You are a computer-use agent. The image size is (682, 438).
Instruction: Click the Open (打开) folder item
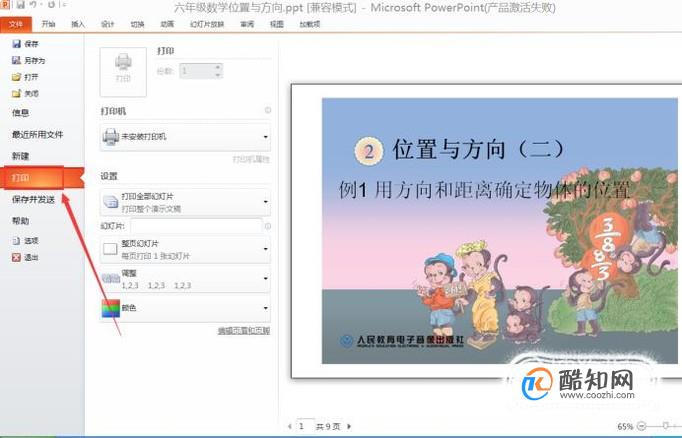click(x=25, y=77)
